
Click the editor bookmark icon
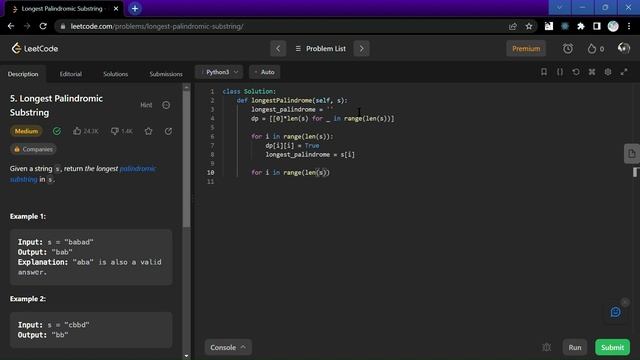[544, 72]
